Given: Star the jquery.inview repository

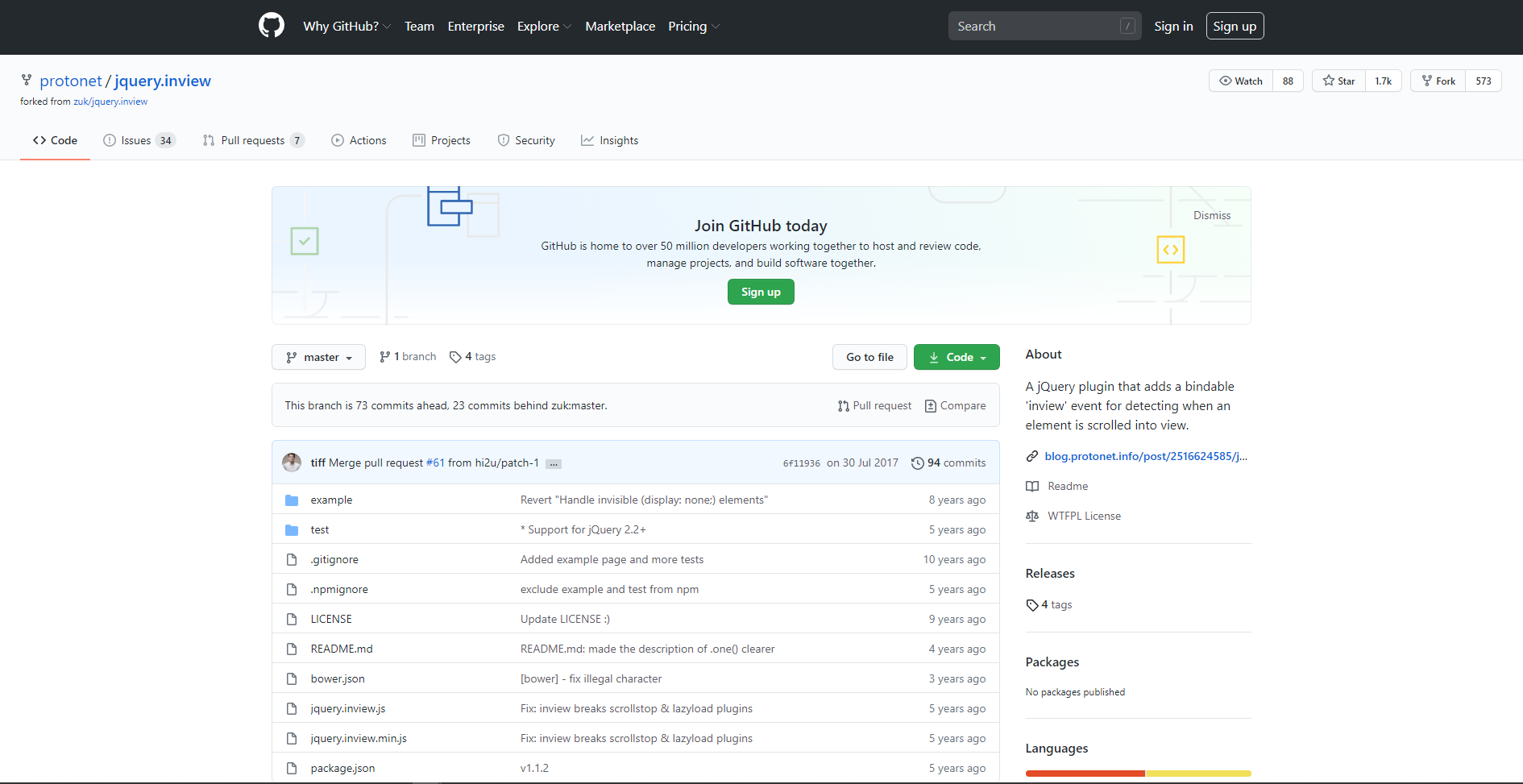Looking at the screenshot, I should click(x=1338, y=81).
